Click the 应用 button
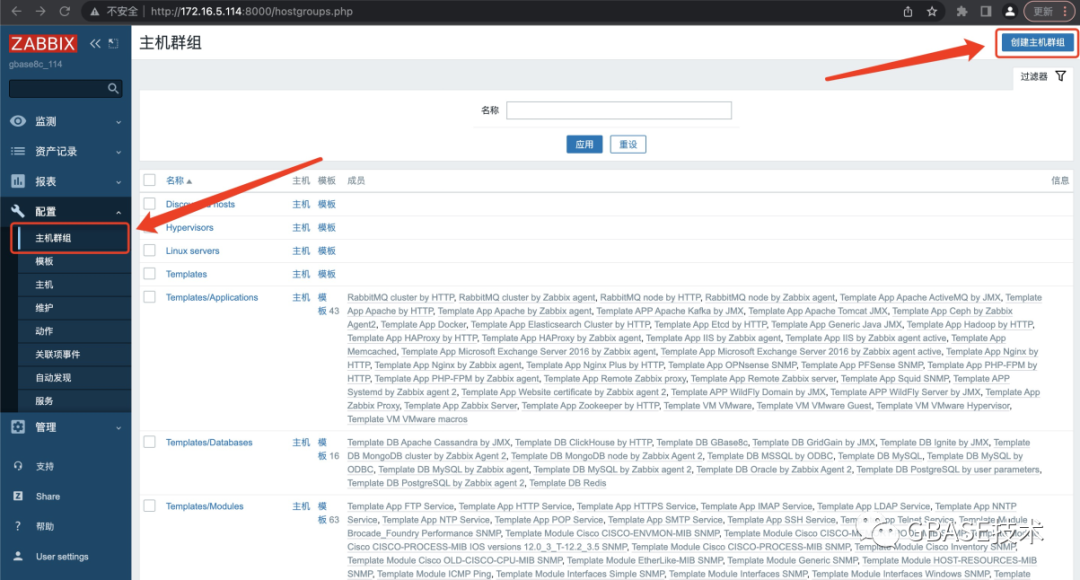Screen dimensions: 1080x580 [584, 145]
